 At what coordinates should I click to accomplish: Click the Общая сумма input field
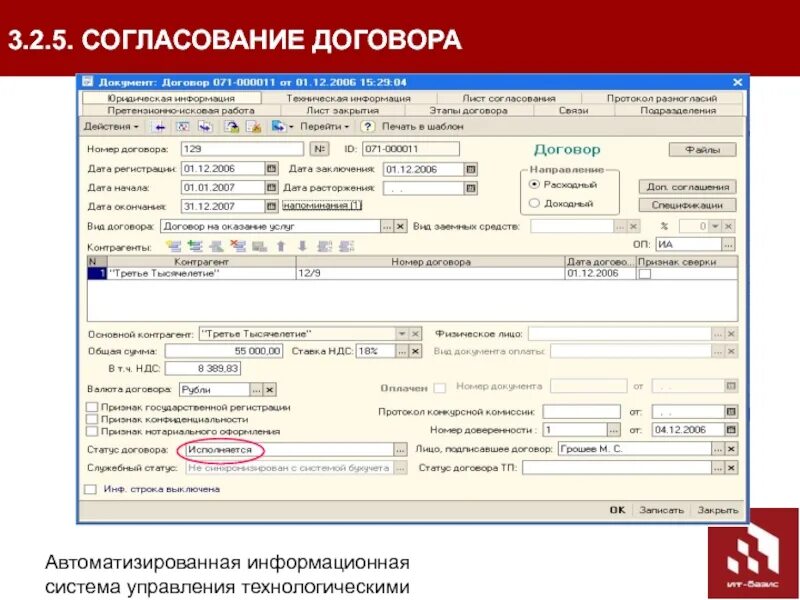223,351
